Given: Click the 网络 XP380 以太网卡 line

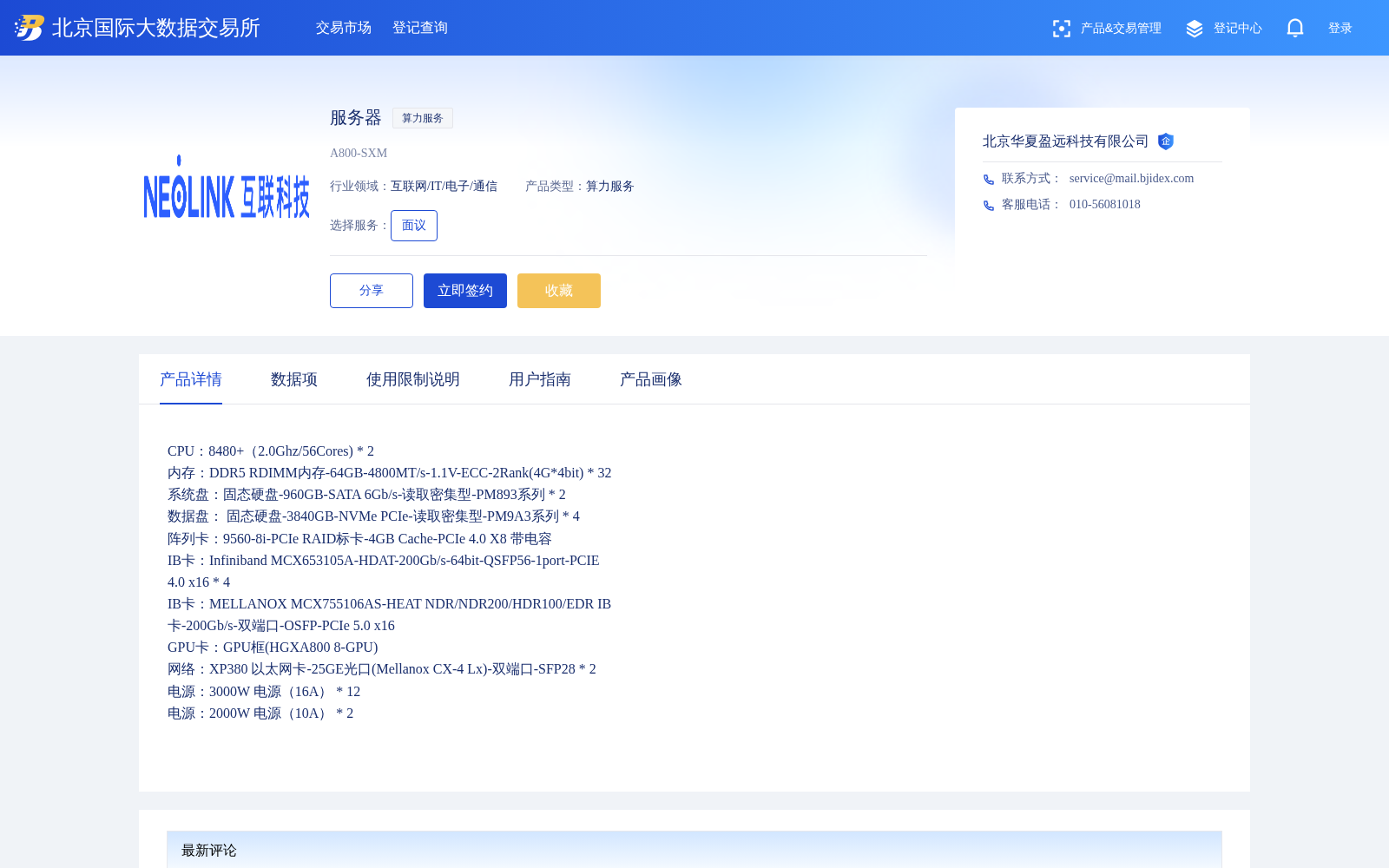Looking at the screenshot, I should pyautogui.click(x=382, y=669).
